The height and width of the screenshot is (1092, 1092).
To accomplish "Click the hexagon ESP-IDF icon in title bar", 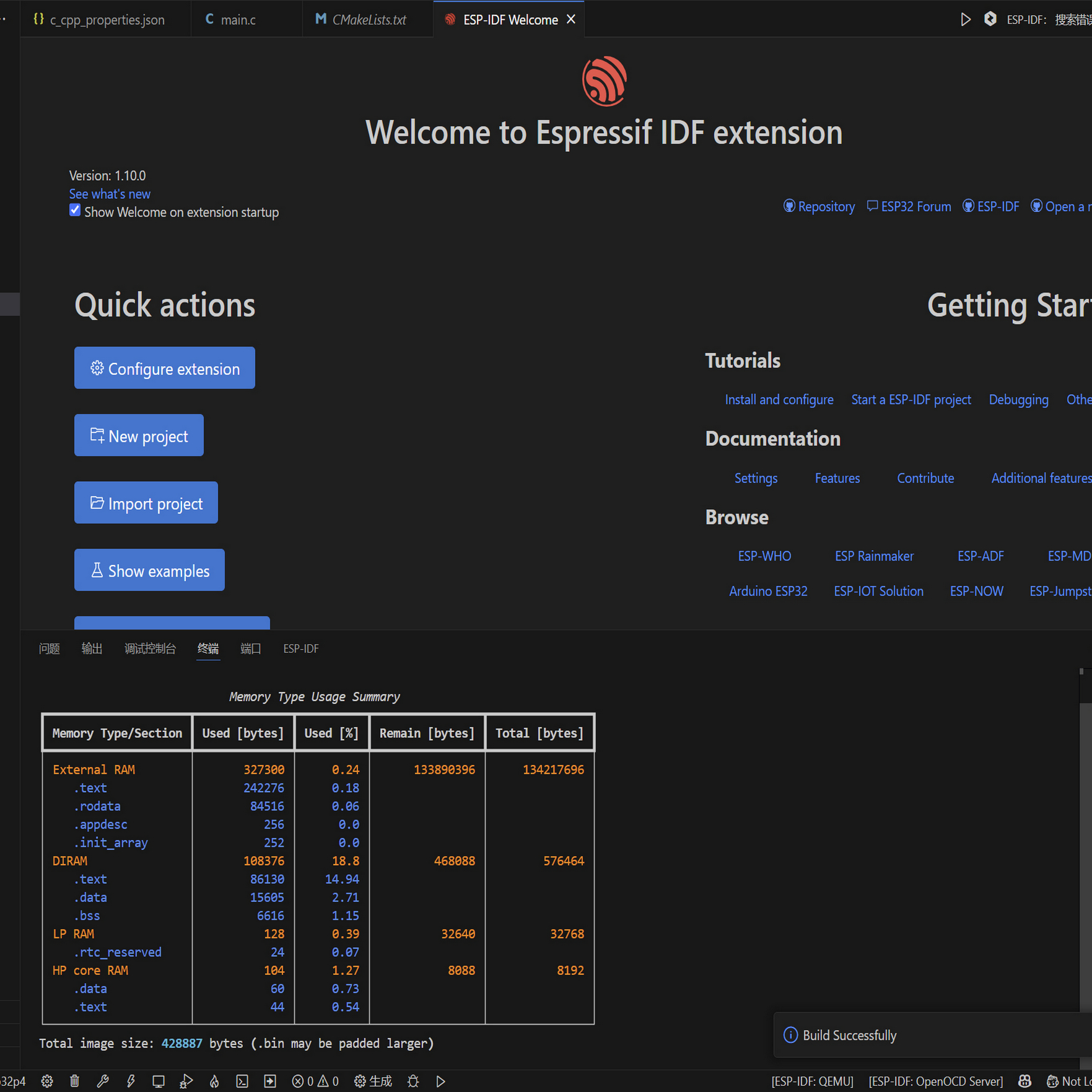I will coord(990,19).
